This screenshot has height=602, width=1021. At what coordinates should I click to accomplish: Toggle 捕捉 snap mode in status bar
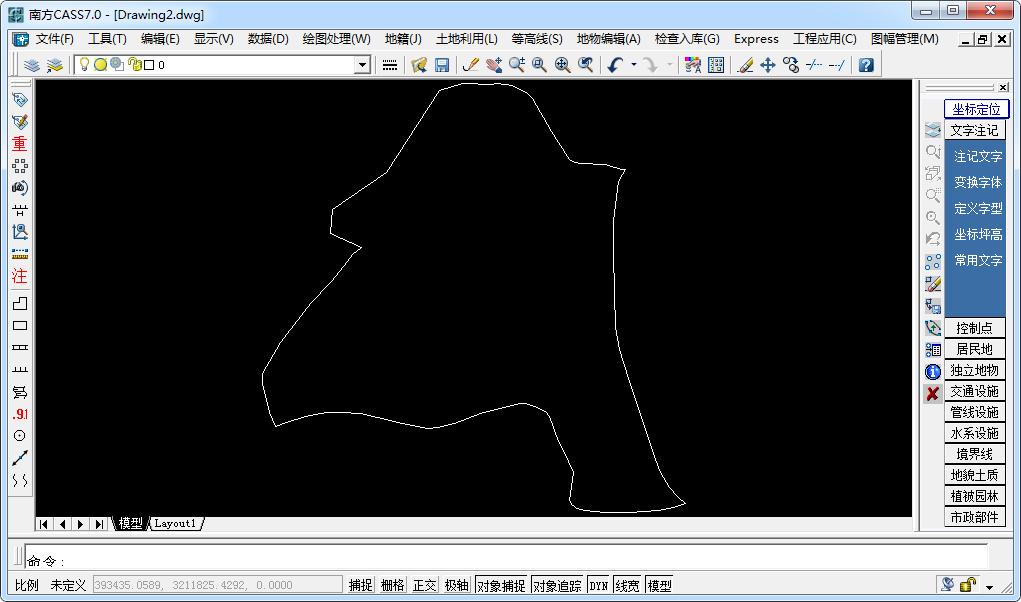(x=360, y=585)
